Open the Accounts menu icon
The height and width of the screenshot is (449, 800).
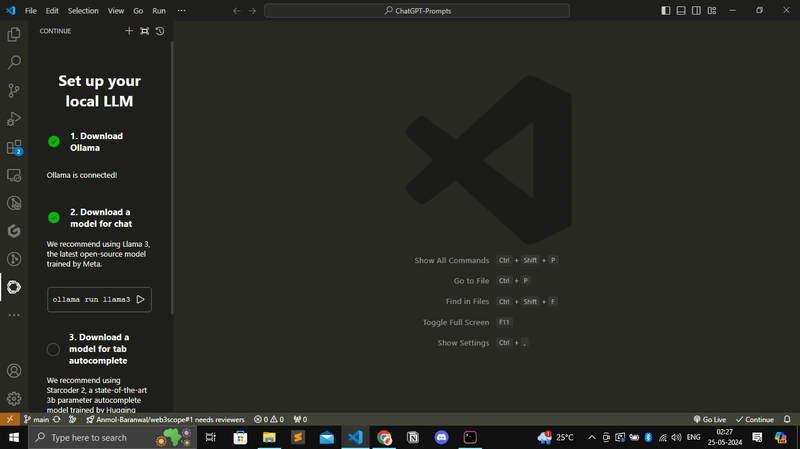tap(14, 370)
